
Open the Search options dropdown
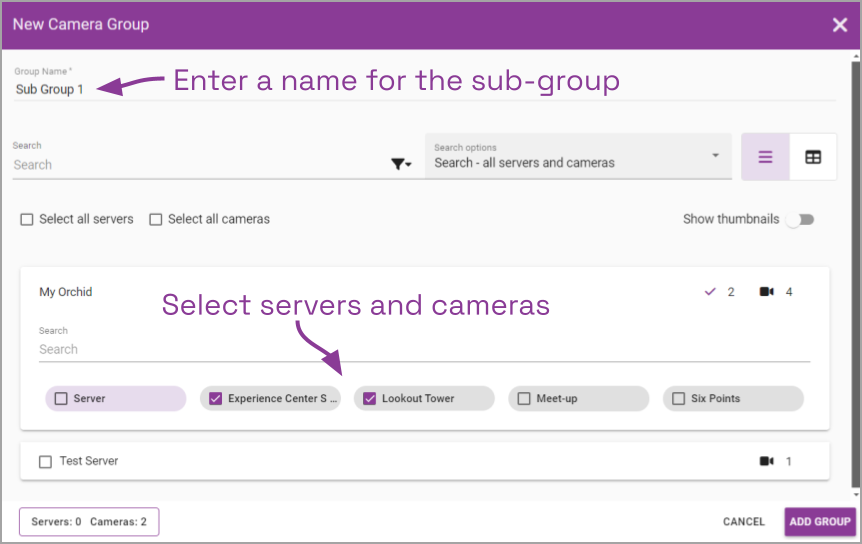tap(578, 157)
